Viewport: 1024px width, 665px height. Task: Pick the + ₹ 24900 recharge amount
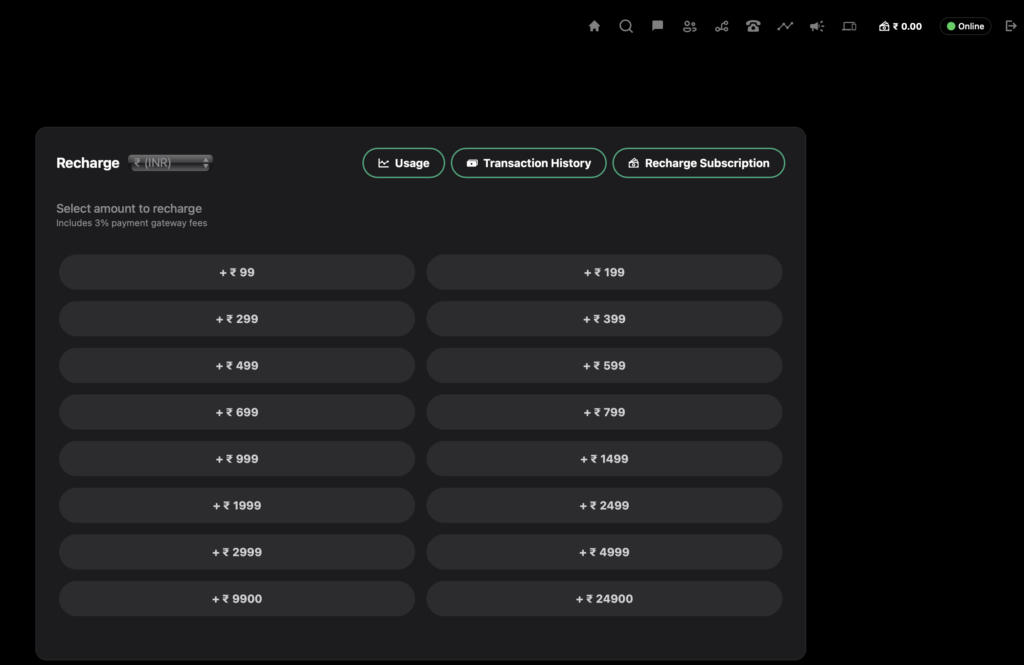[x=604, y=599]
